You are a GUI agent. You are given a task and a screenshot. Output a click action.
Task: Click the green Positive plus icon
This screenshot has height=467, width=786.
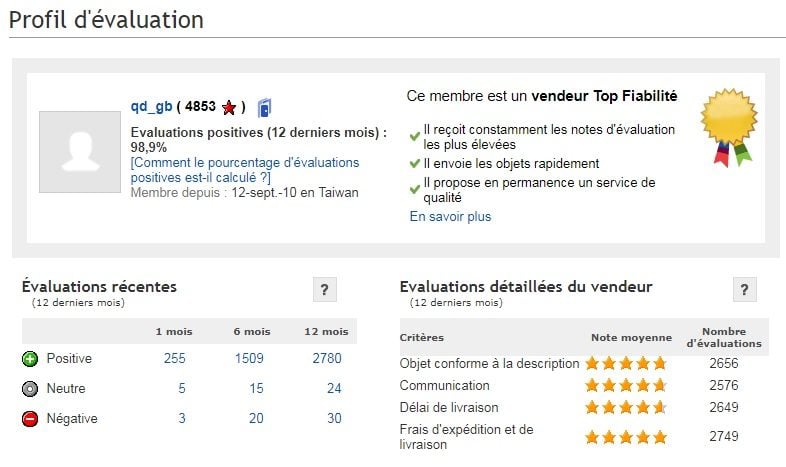point(30,359)
